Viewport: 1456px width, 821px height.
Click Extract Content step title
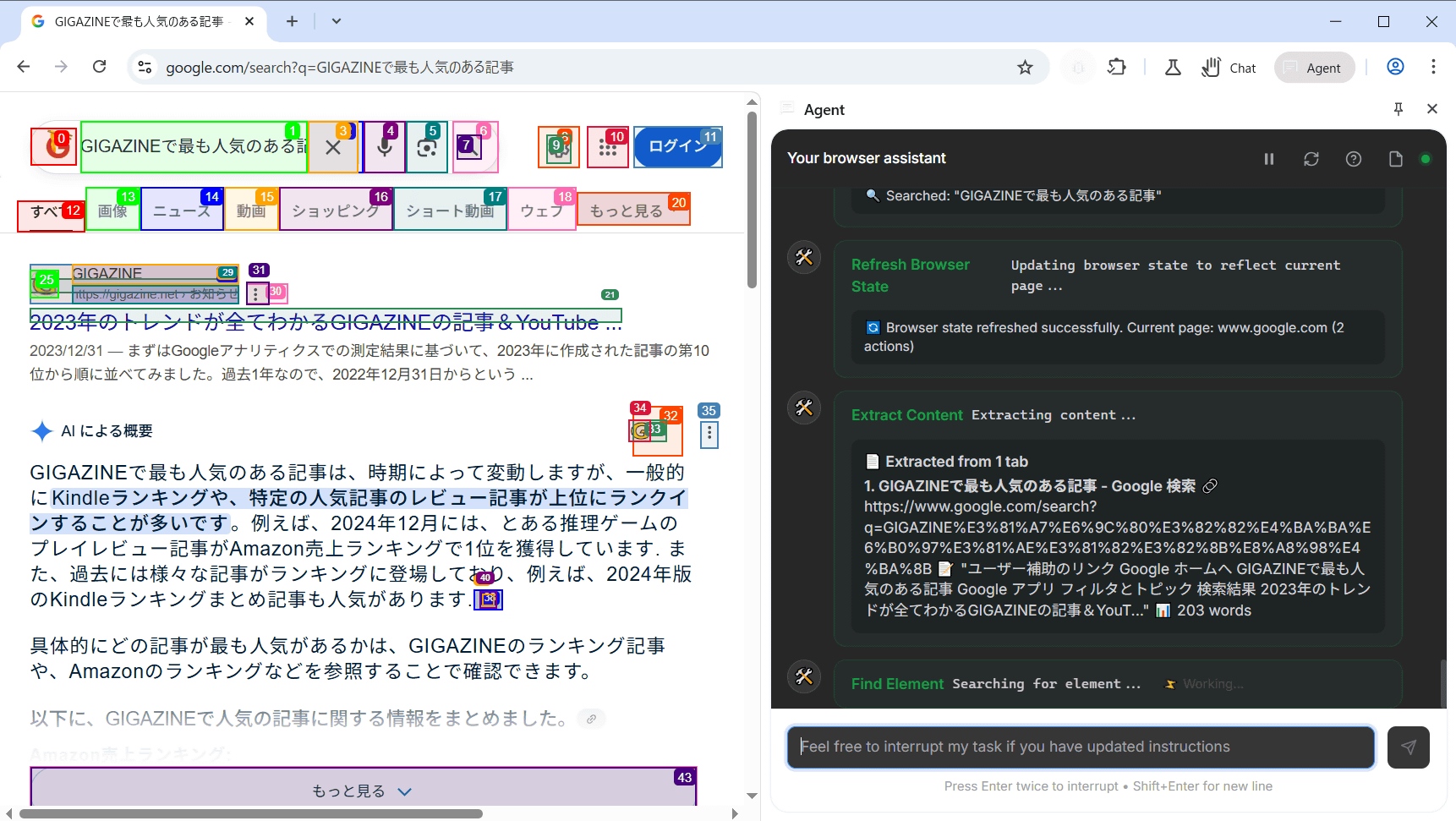pyautogui.click(x=906, y=415)
